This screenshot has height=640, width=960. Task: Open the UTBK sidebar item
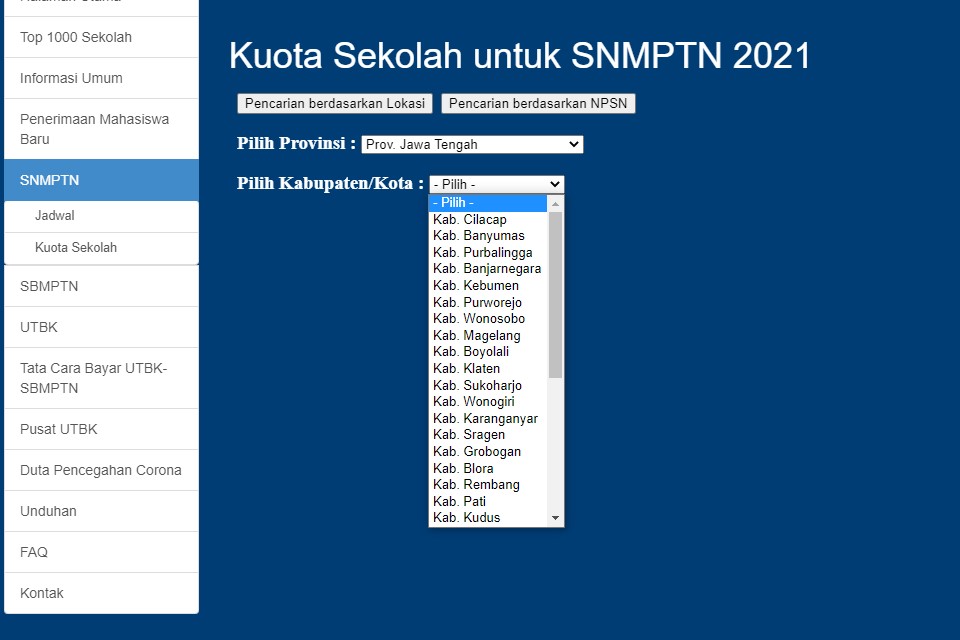coord(101,327)
